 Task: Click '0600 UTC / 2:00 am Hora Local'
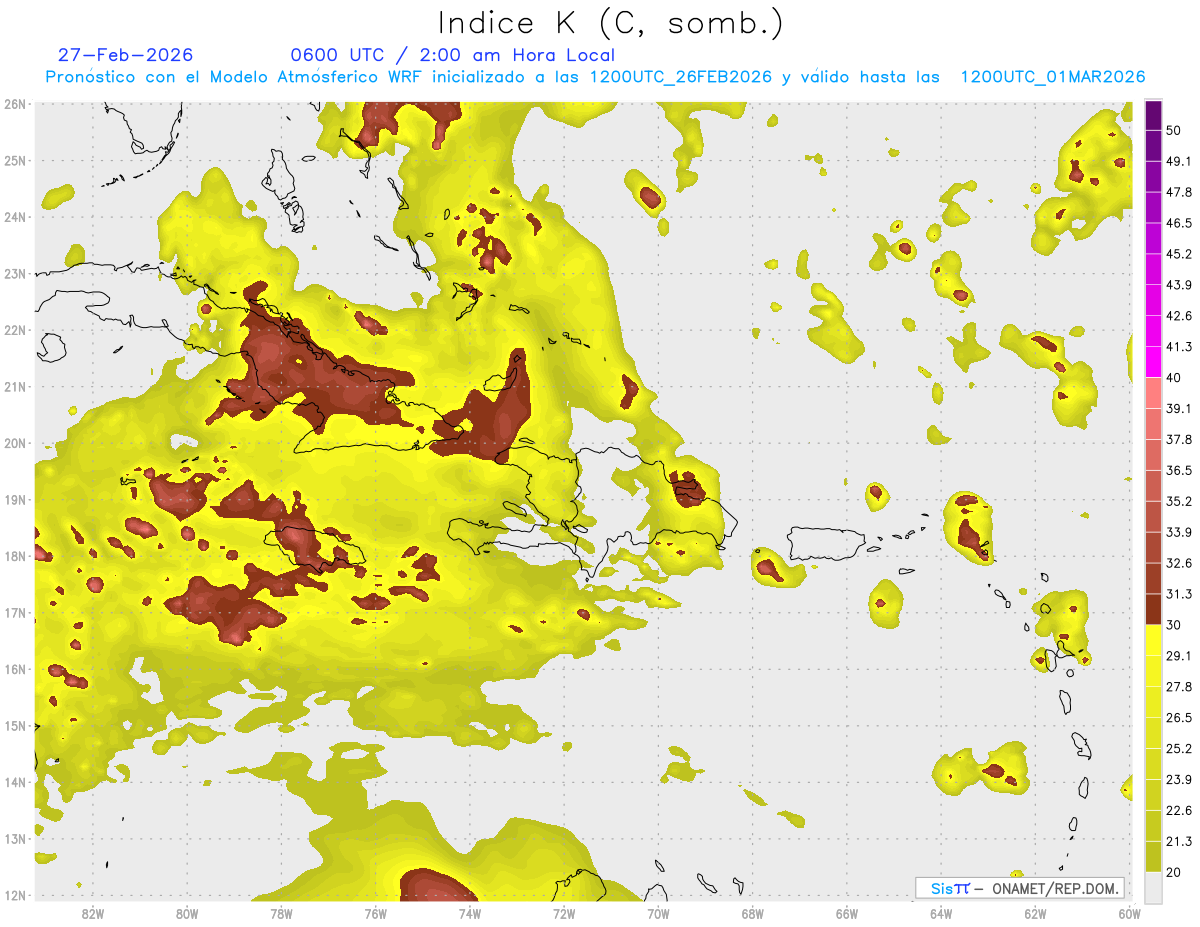click(453, 55)
